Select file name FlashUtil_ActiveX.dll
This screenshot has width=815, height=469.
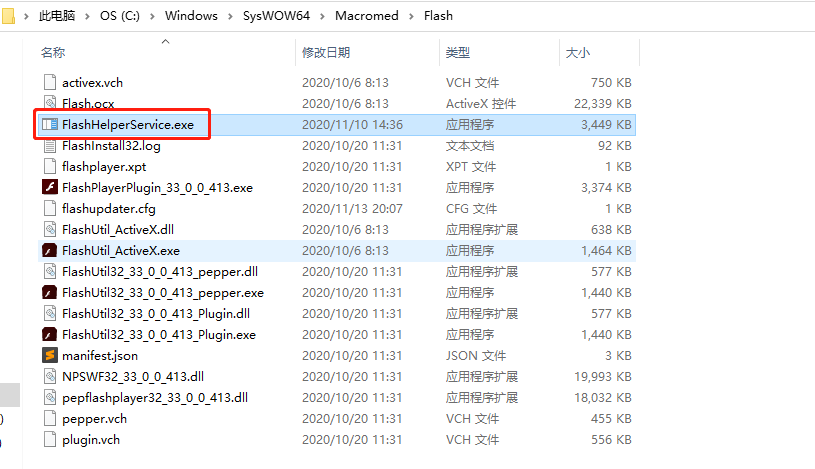(x=118, y=230)
